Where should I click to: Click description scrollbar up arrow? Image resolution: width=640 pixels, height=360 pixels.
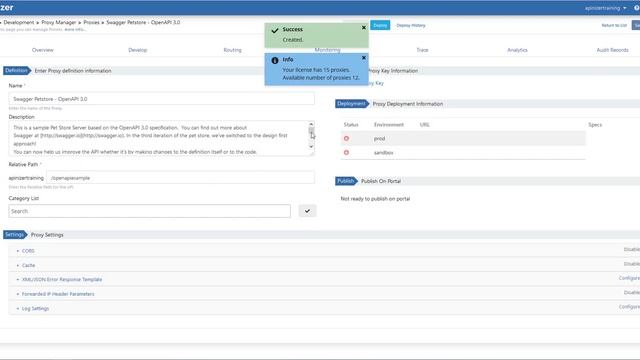311,124
